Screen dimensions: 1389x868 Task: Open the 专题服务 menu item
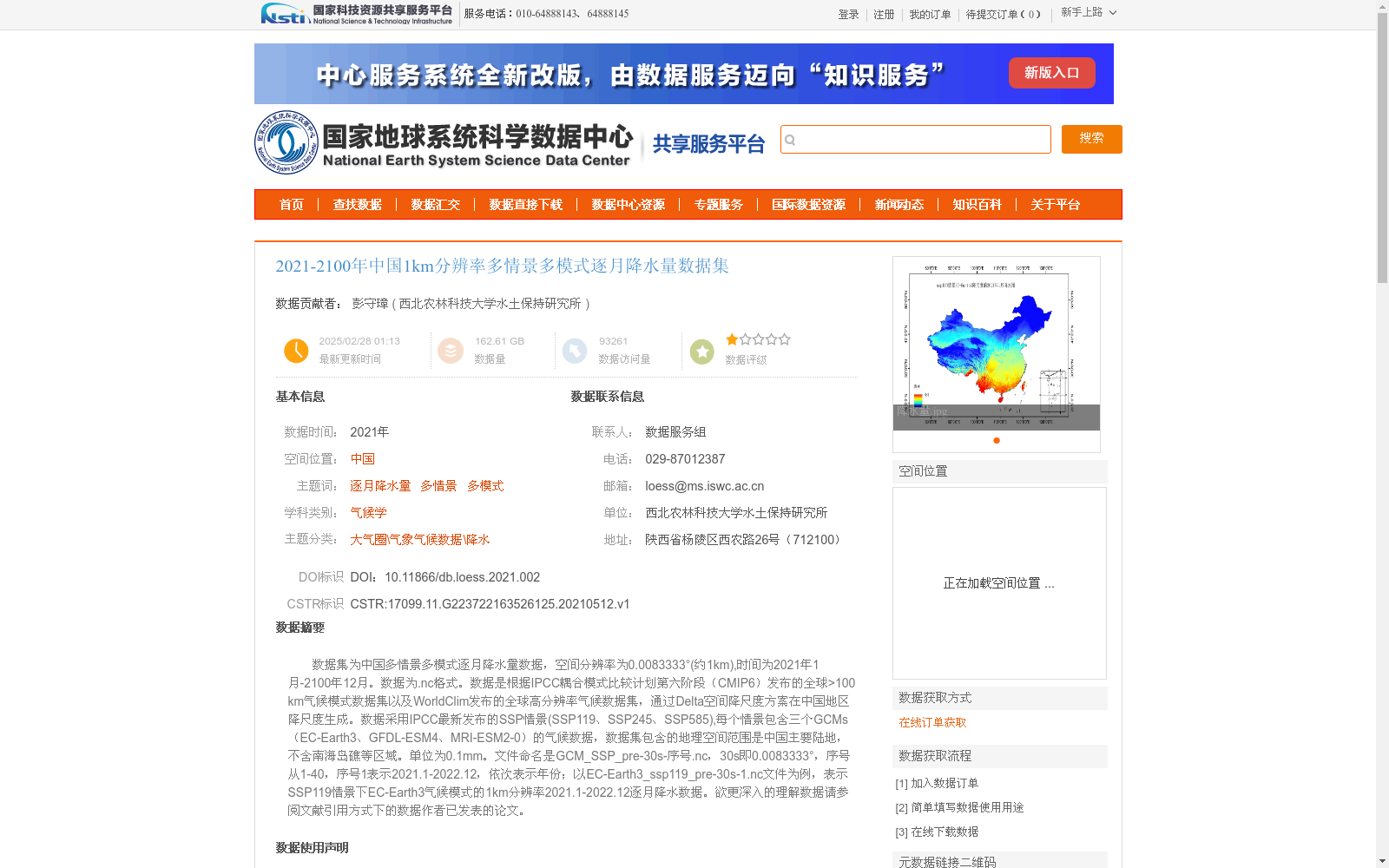719,205
